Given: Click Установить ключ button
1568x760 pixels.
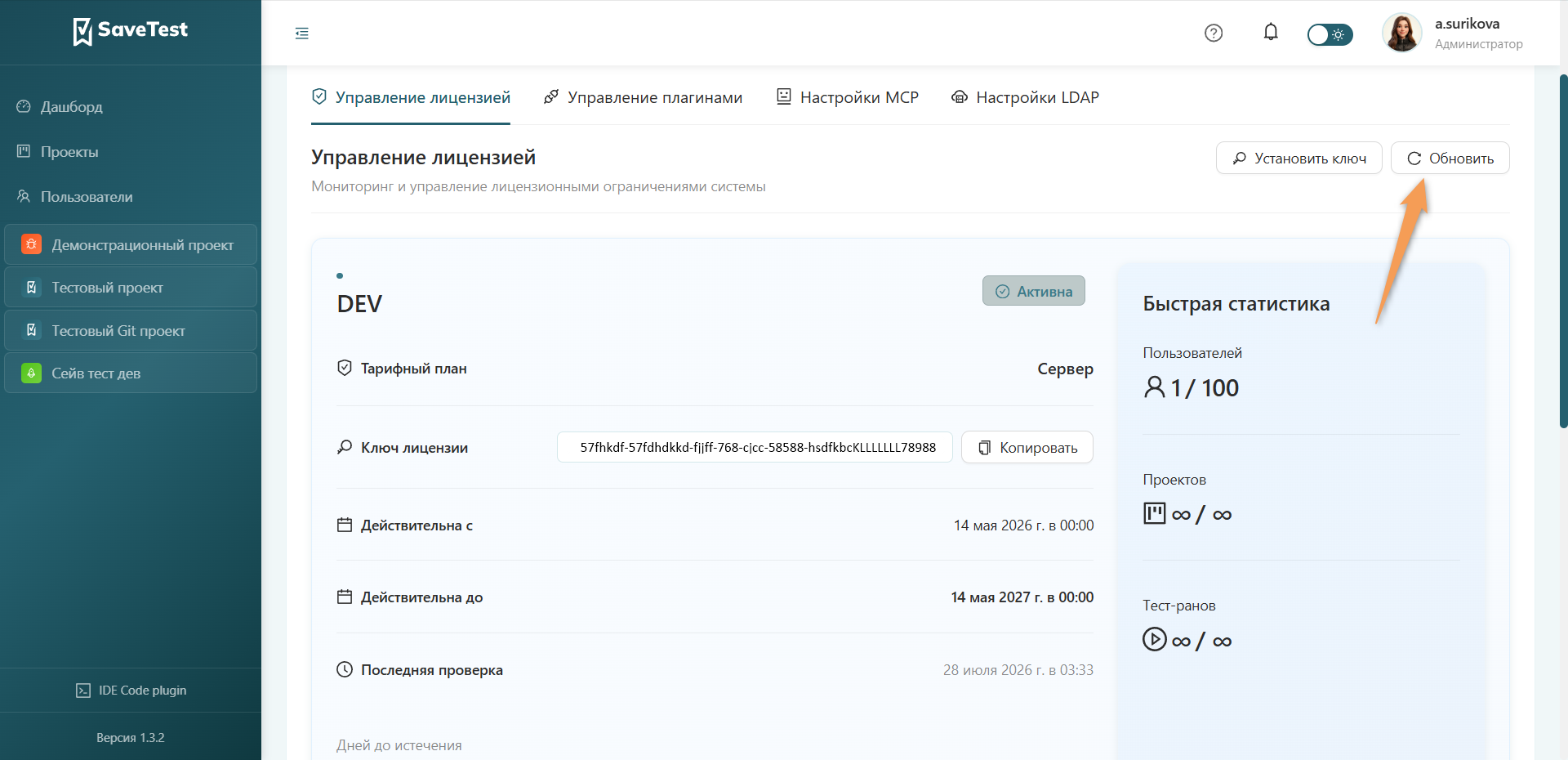Looking at the screenshot, I should click(1299, 158).
